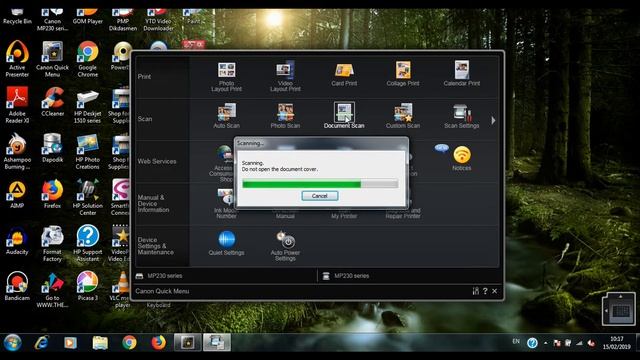Viewport: 640px width, 360px height.
Task: Open Canon Quick Menu shortcut widget at corner
Action: pyautogui.click(x=618, y=309)
